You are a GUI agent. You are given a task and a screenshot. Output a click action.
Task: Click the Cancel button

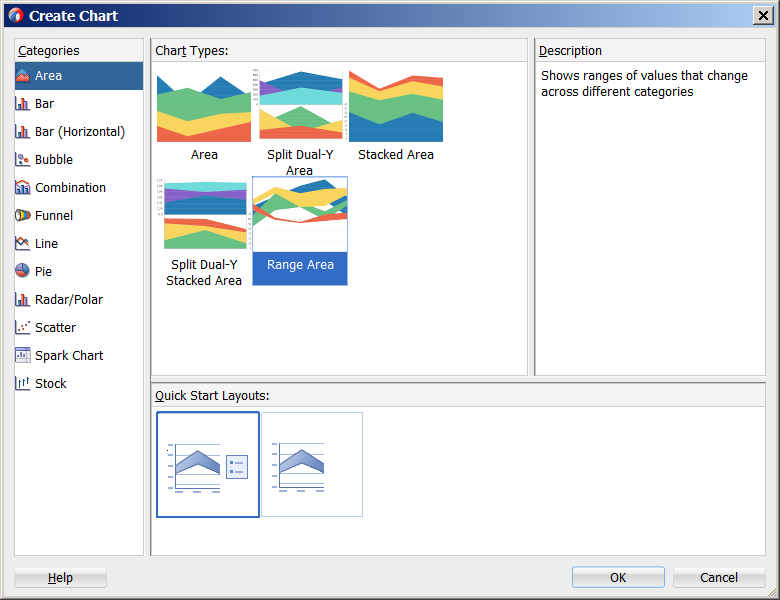click(719, 577)
